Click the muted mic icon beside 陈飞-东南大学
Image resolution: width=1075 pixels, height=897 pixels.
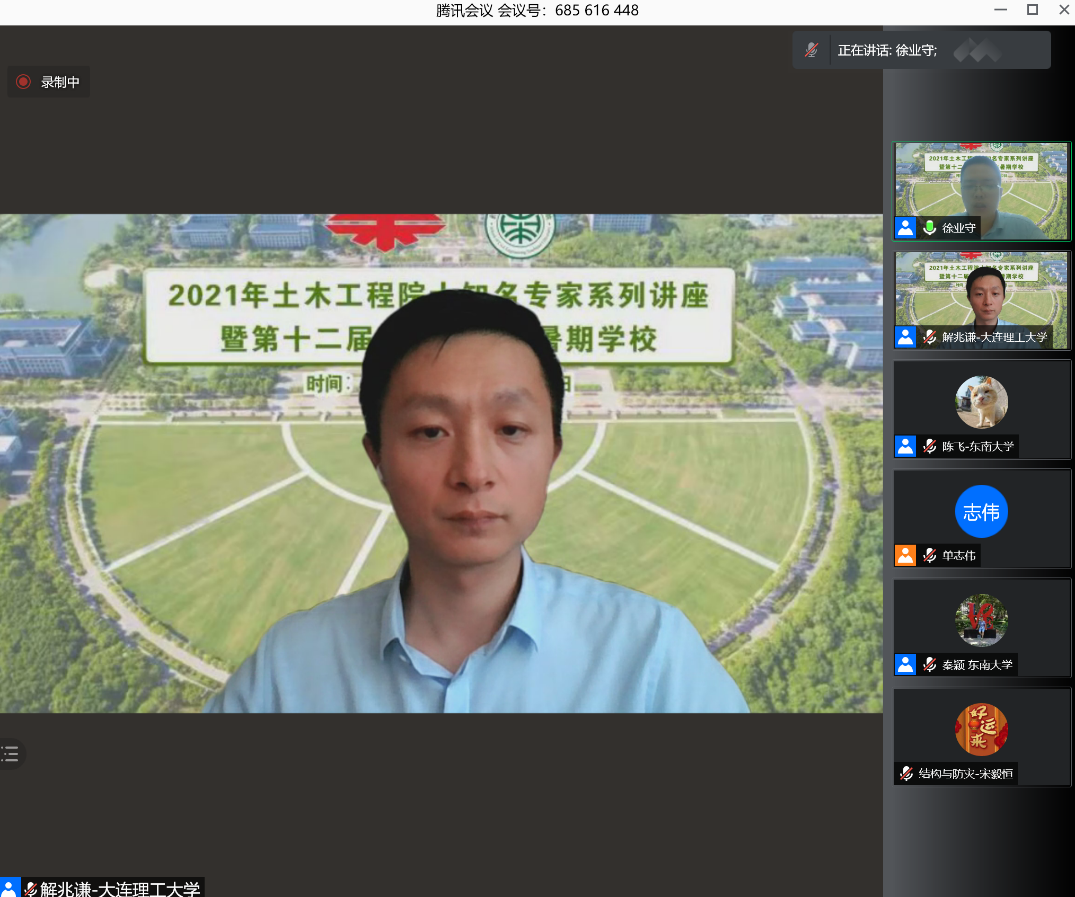(x=930, y=446)
